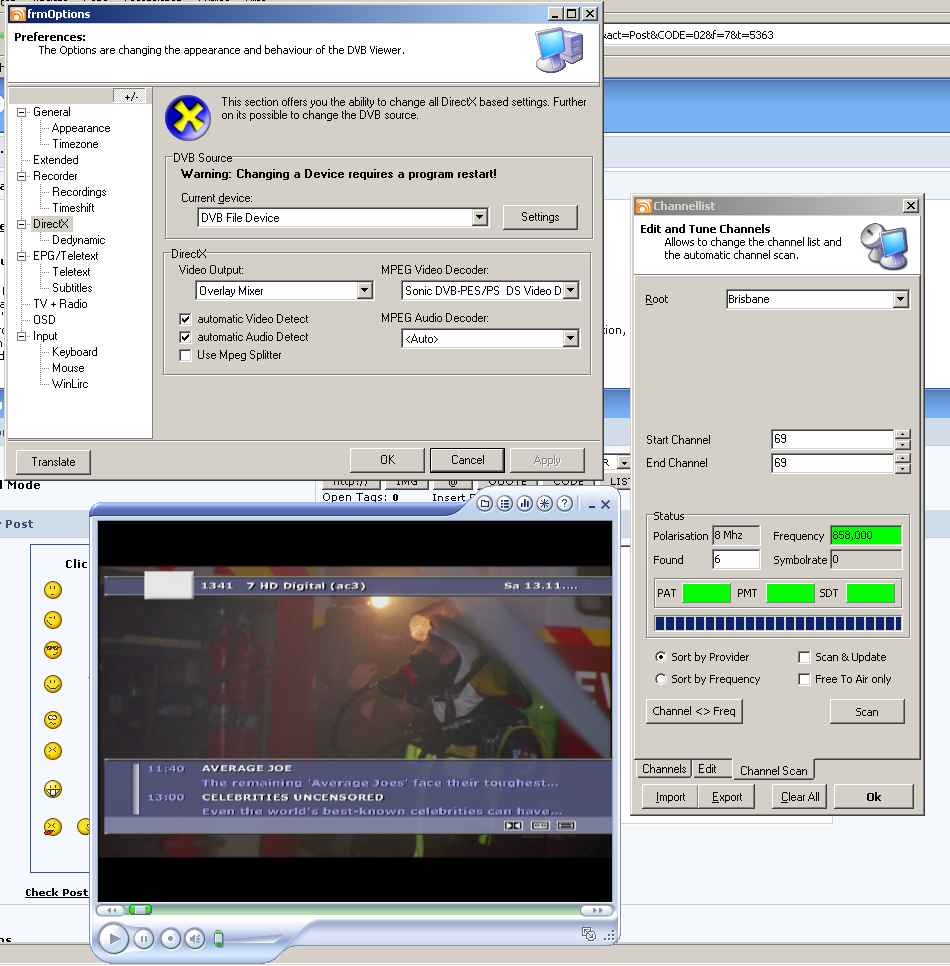Uncheck automatic Video Detect
The height and width of the screenshot is (966, 950).
coord(185,319)
